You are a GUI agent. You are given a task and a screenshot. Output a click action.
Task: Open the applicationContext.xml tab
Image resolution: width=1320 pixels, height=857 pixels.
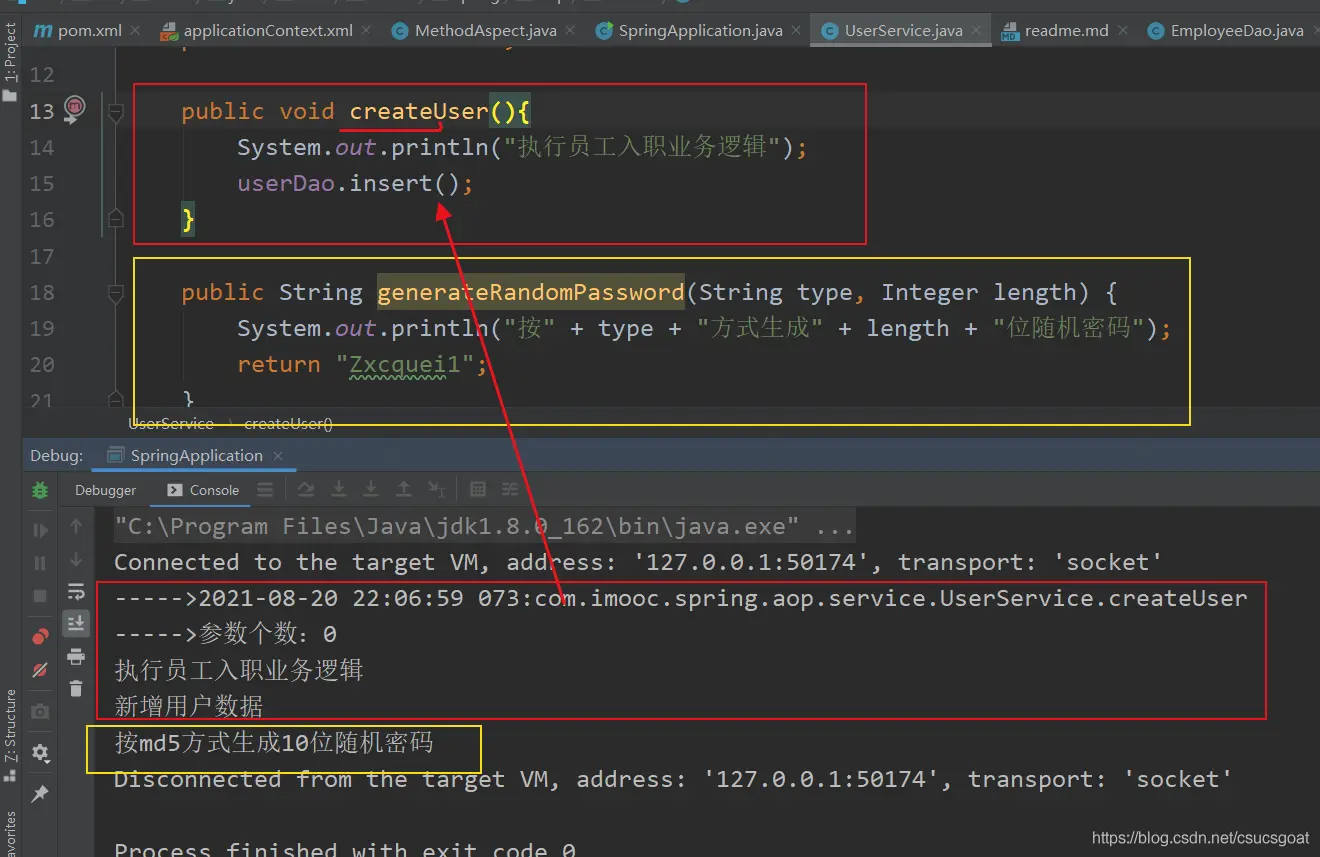click(x=268, y=30)
